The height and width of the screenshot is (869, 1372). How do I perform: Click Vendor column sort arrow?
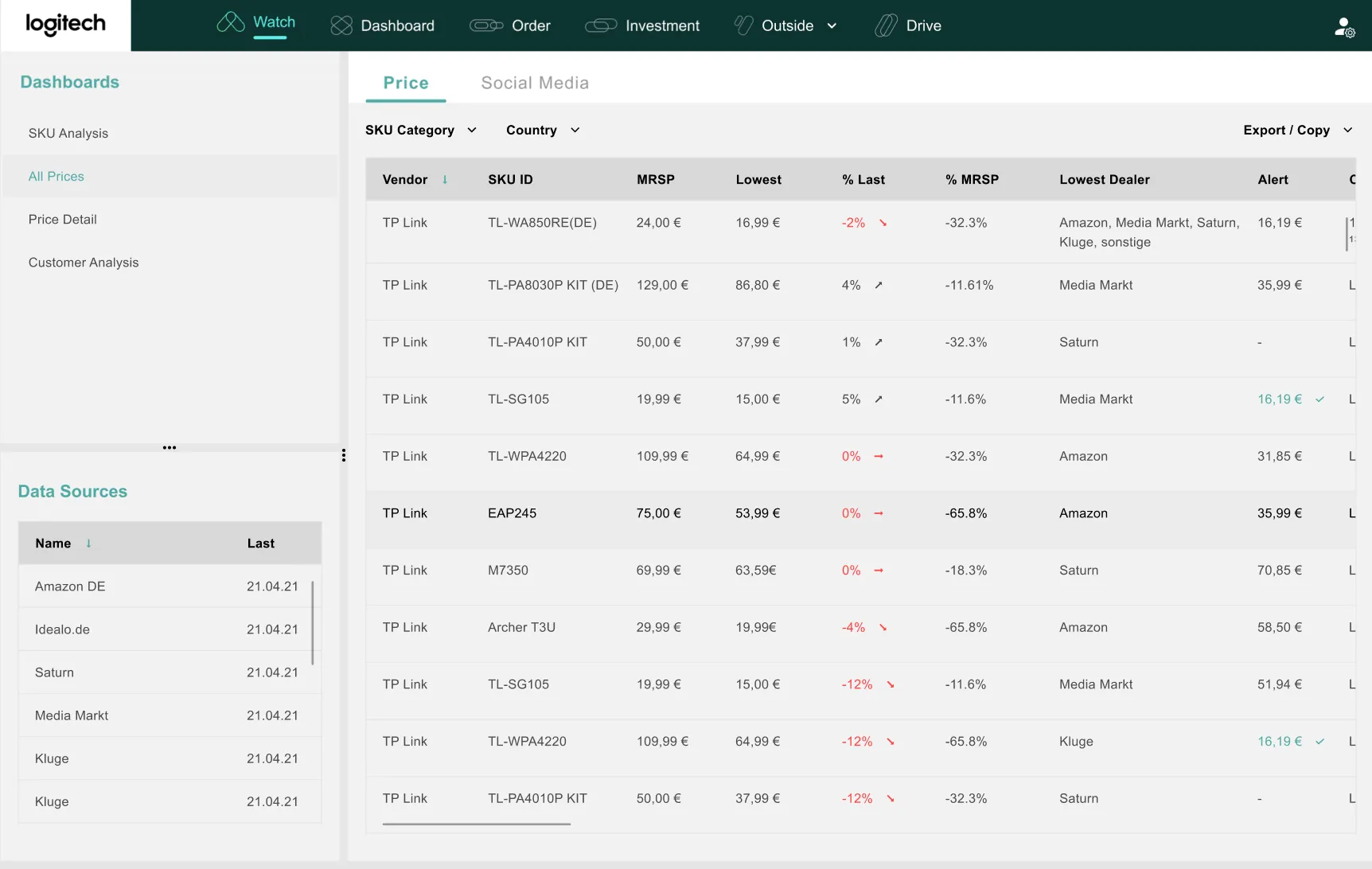click(445, 180)
